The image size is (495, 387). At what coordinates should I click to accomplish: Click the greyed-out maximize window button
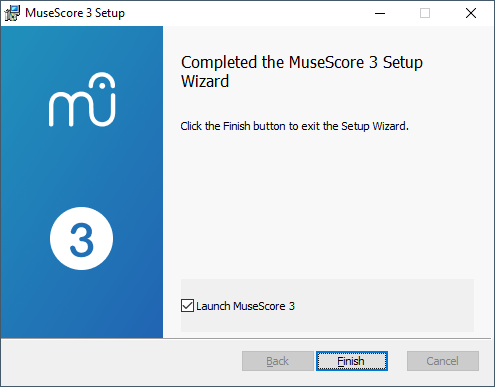425,13
